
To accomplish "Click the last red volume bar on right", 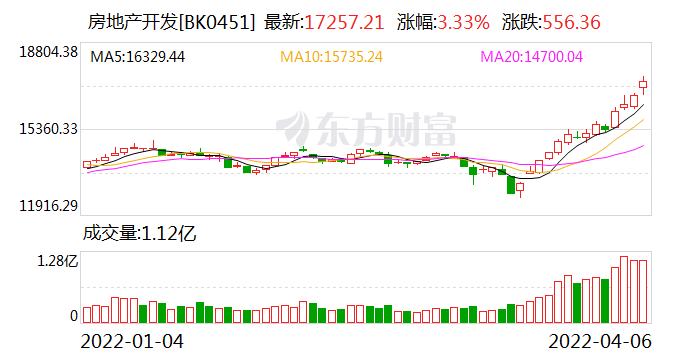I will click(x=643, y=292).
